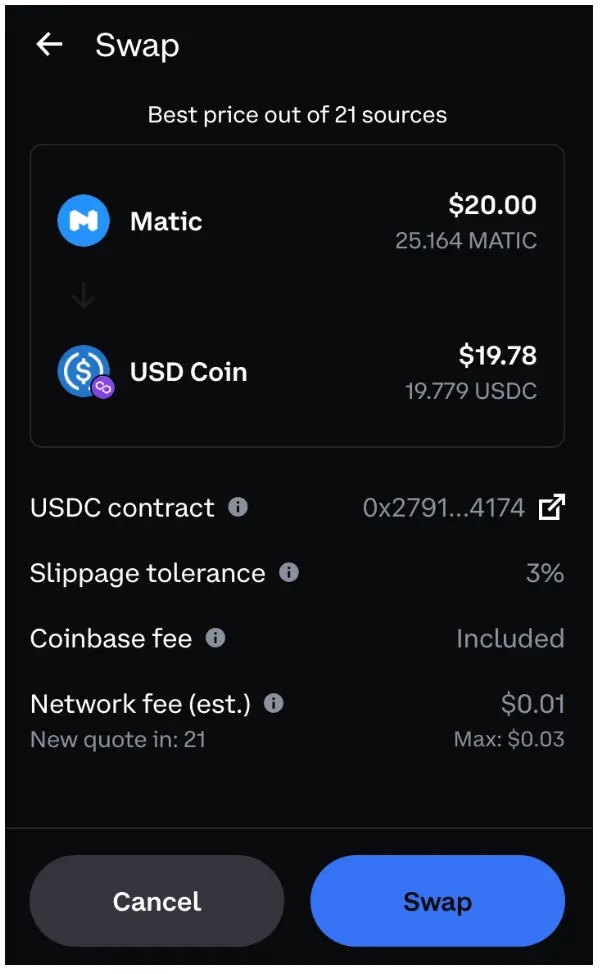
Task: Click the back arrow to exit Swap
Action: tap(49, 44)
